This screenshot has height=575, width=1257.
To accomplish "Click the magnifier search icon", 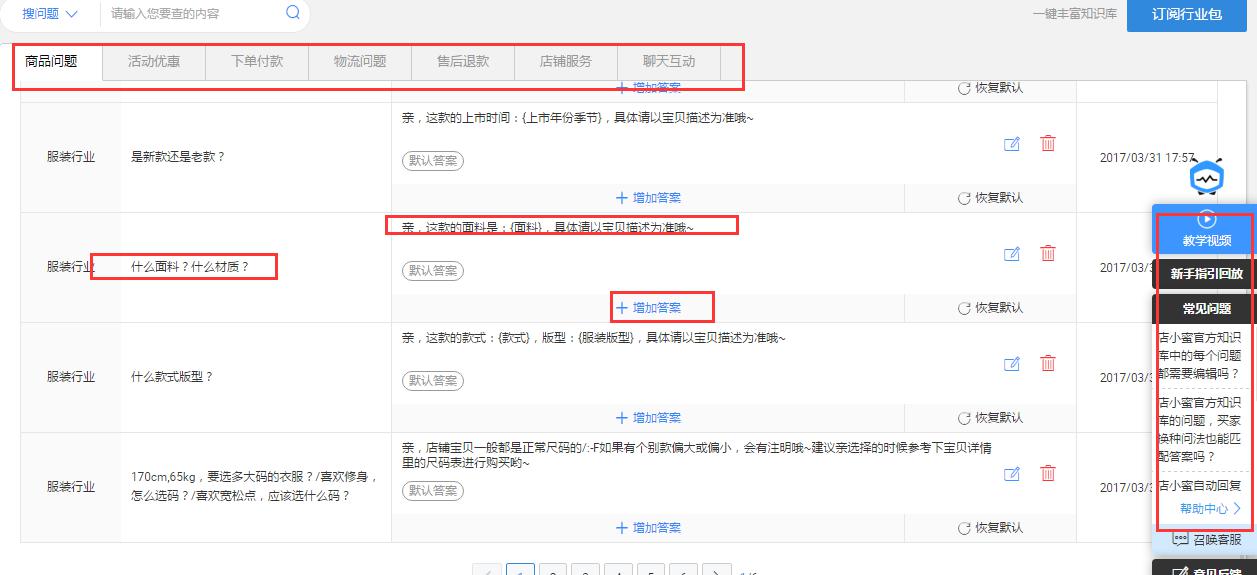I will (293, 13).
